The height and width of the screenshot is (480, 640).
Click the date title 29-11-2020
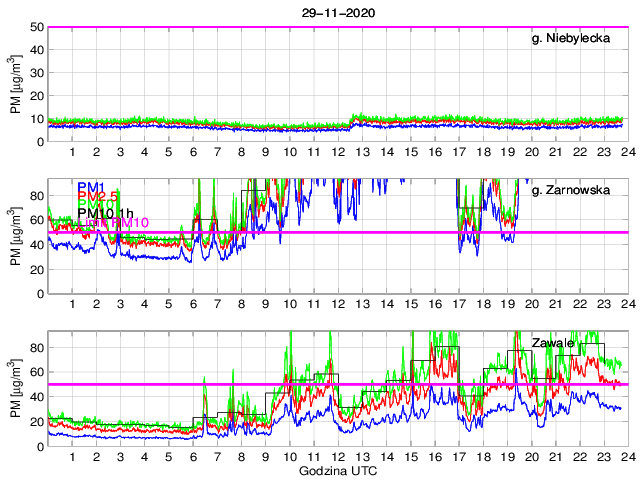335,12
